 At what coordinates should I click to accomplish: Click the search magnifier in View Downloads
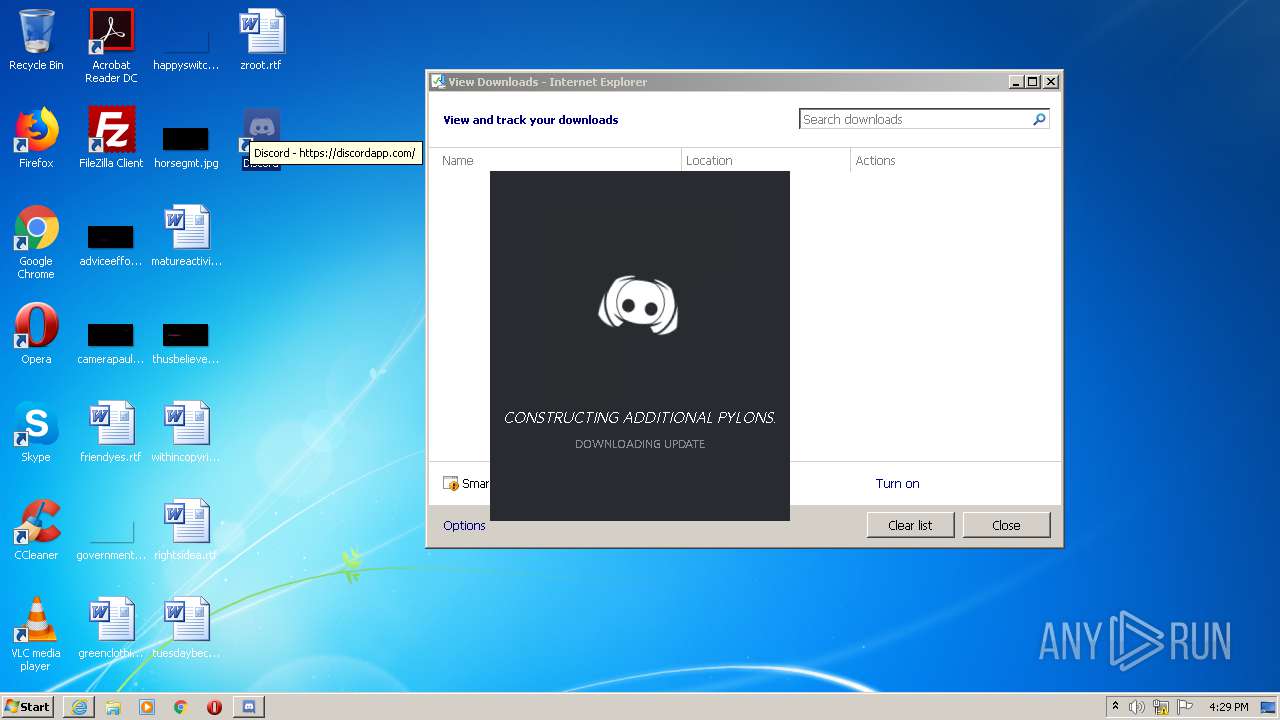(x=1039, y=119)
